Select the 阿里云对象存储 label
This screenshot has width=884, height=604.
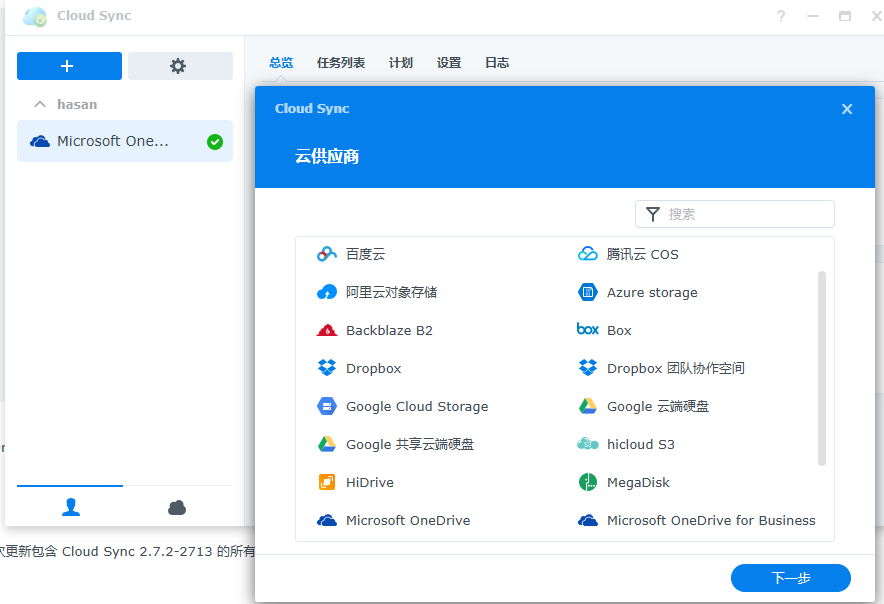point(391,292)
